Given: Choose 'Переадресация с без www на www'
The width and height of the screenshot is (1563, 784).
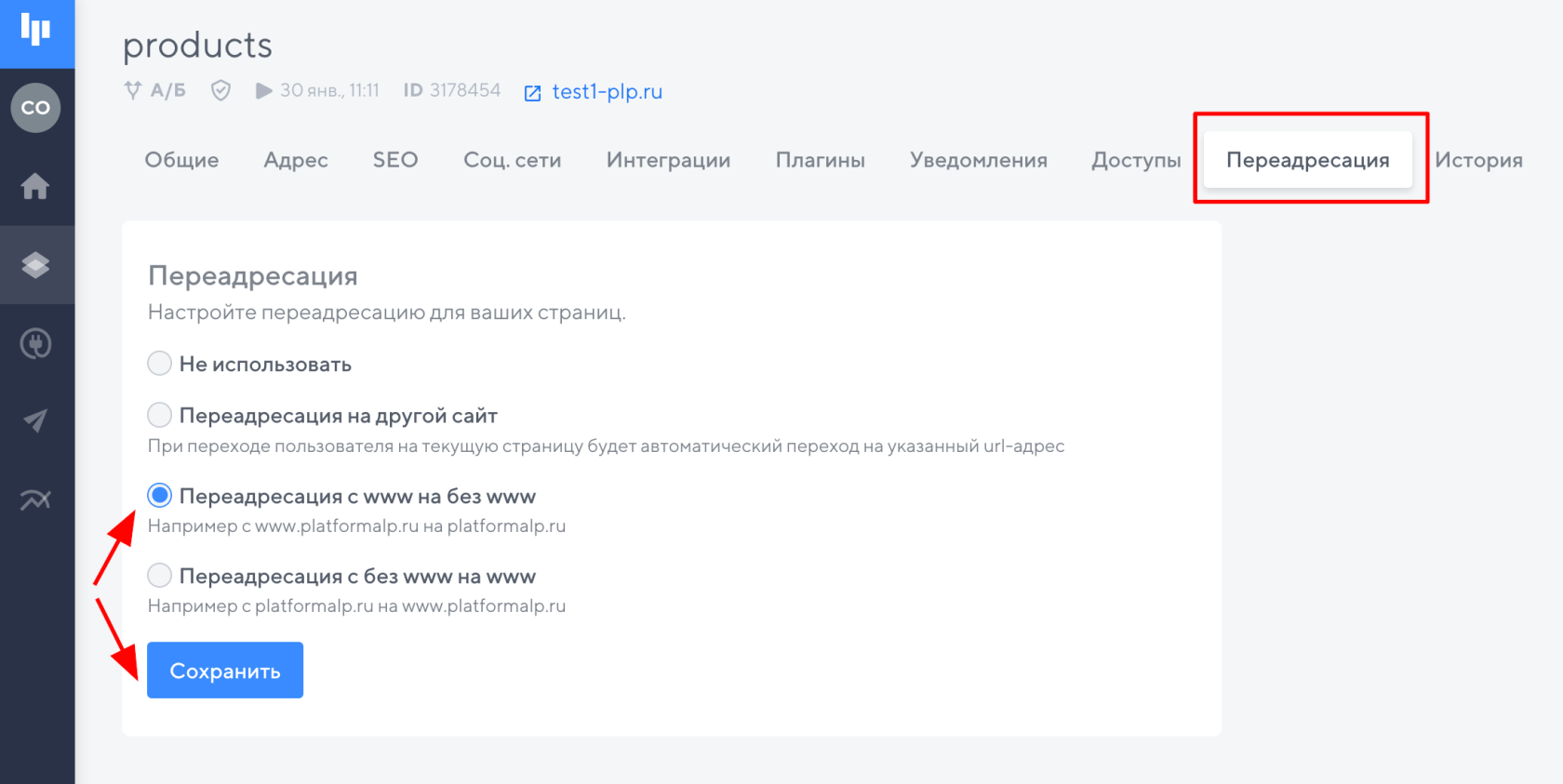Looking at the screenshot, I should click(160, 576).
